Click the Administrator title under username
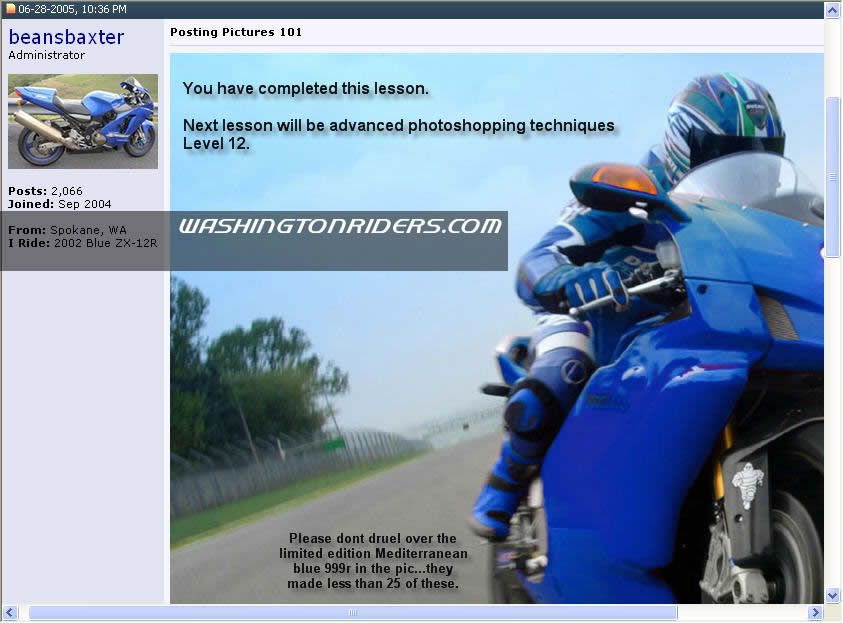843x623 pixels. point(46,56)
